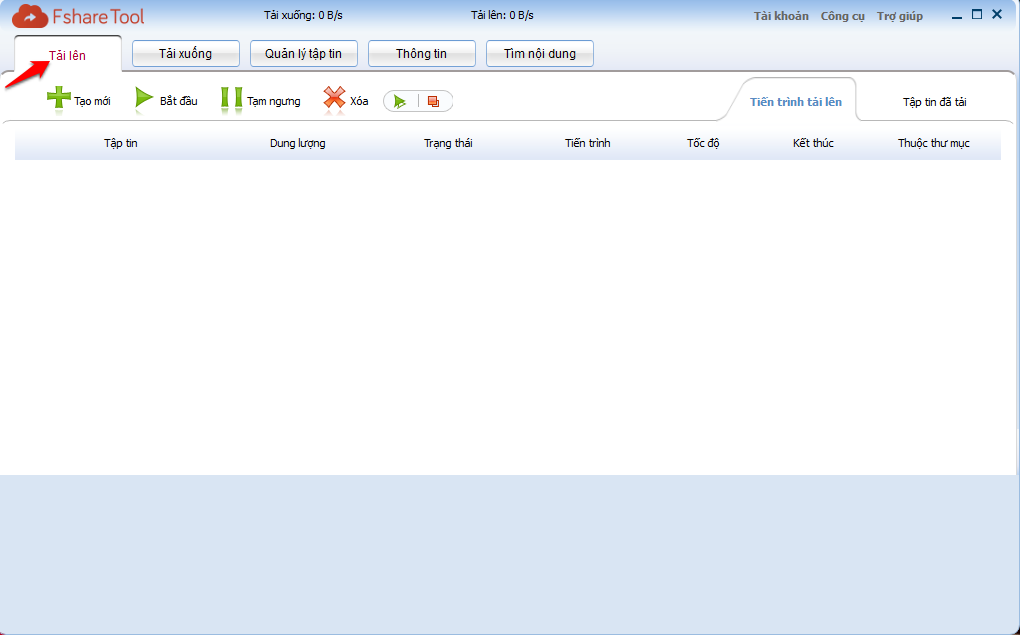The width and height of the screenshot is (1020, 635).
Task: Click the Fshare Tool cloud logo
Action: click(30, 16)
